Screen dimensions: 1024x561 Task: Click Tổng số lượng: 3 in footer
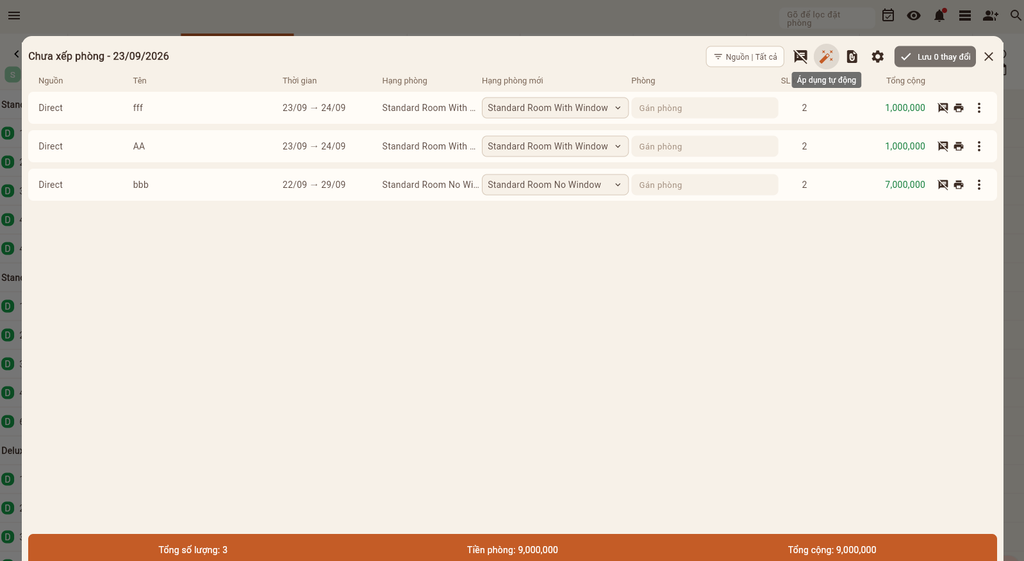click(x=193, y=550)
